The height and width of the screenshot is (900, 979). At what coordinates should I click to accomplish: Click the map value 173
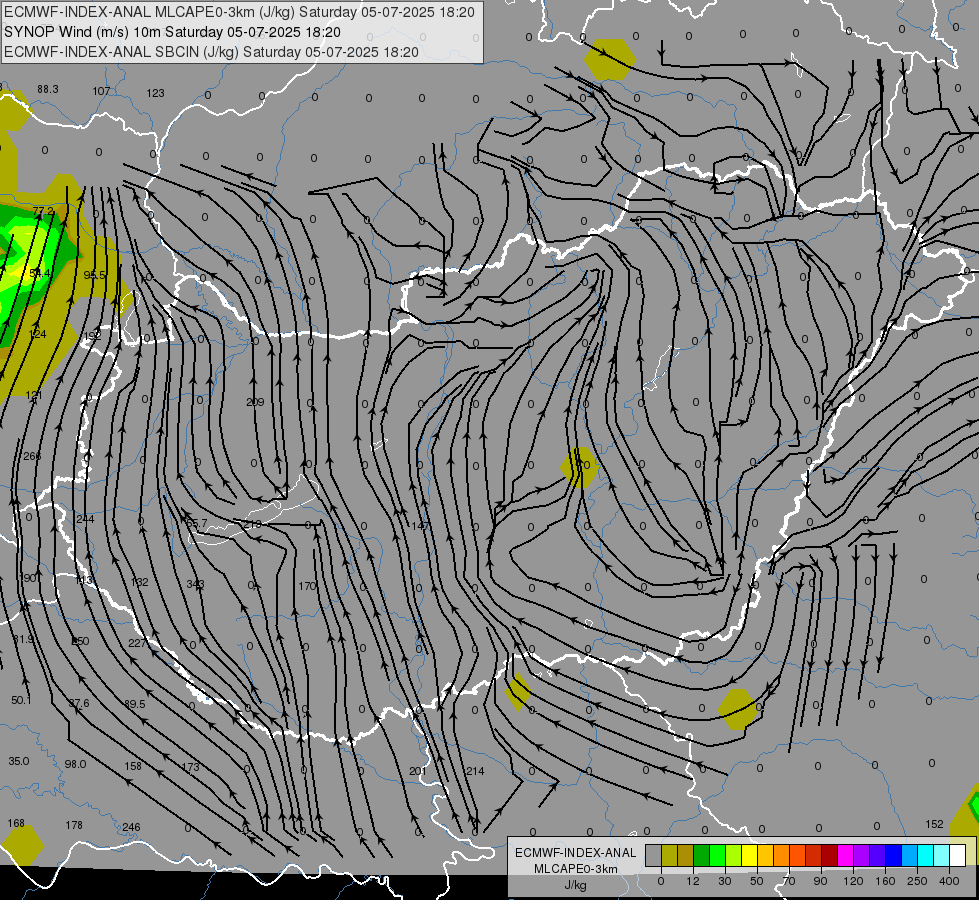click(190, 767)
